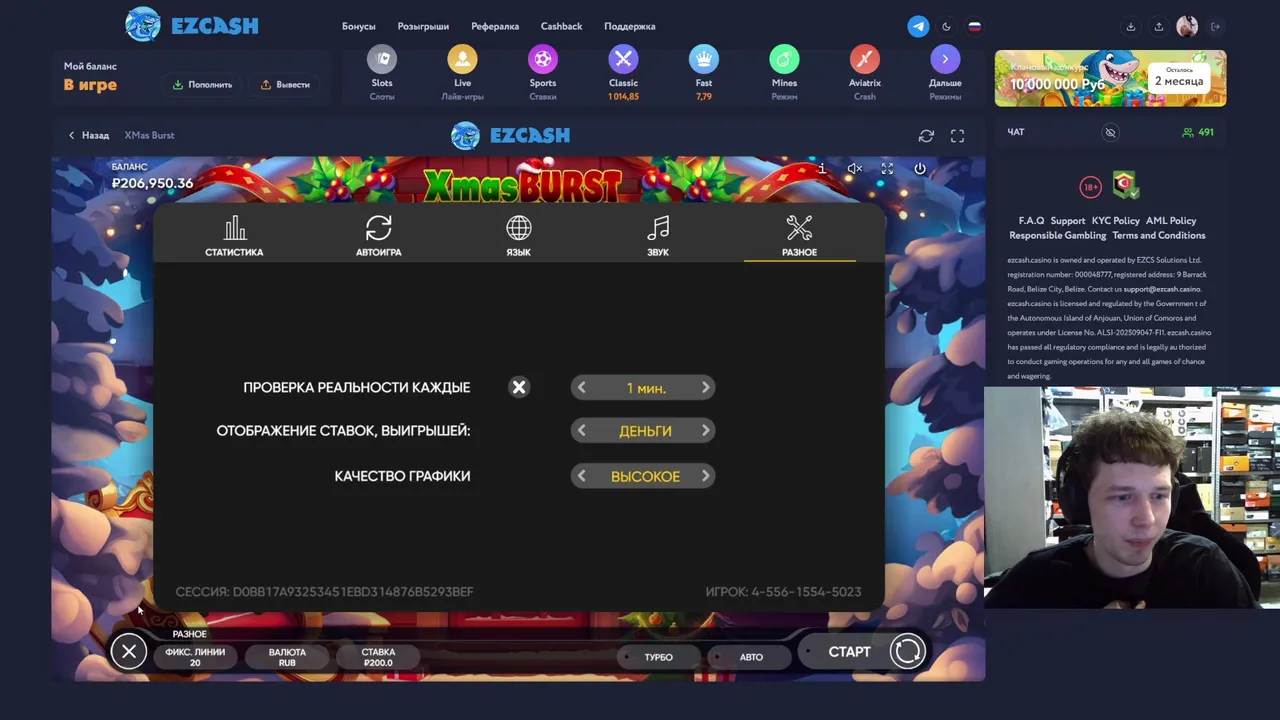Expand the game frame to fullscreen
Image resolution: width=1280 pixels, height=720 pixels.
point(957,135)
